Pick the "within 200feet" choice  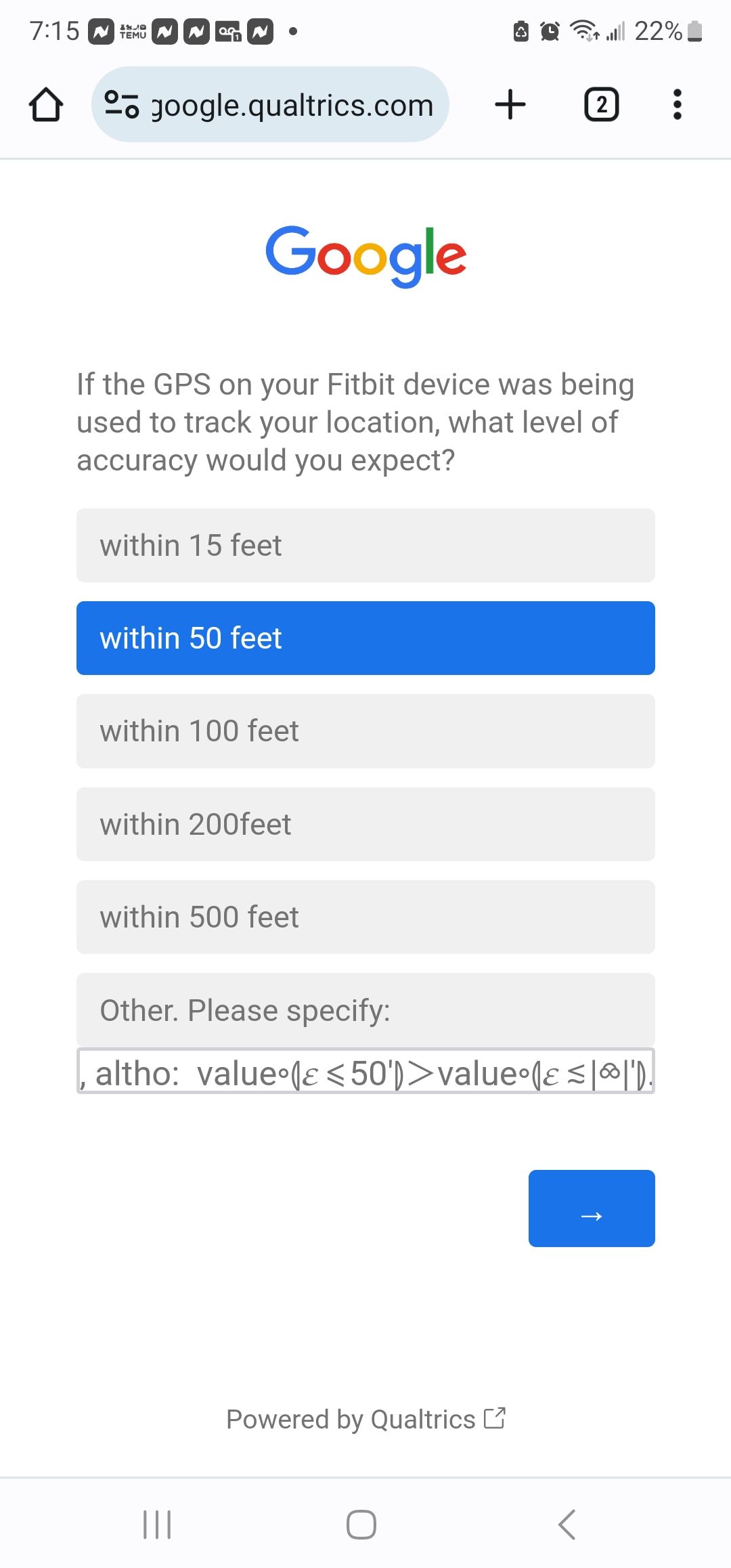(365, 824)
